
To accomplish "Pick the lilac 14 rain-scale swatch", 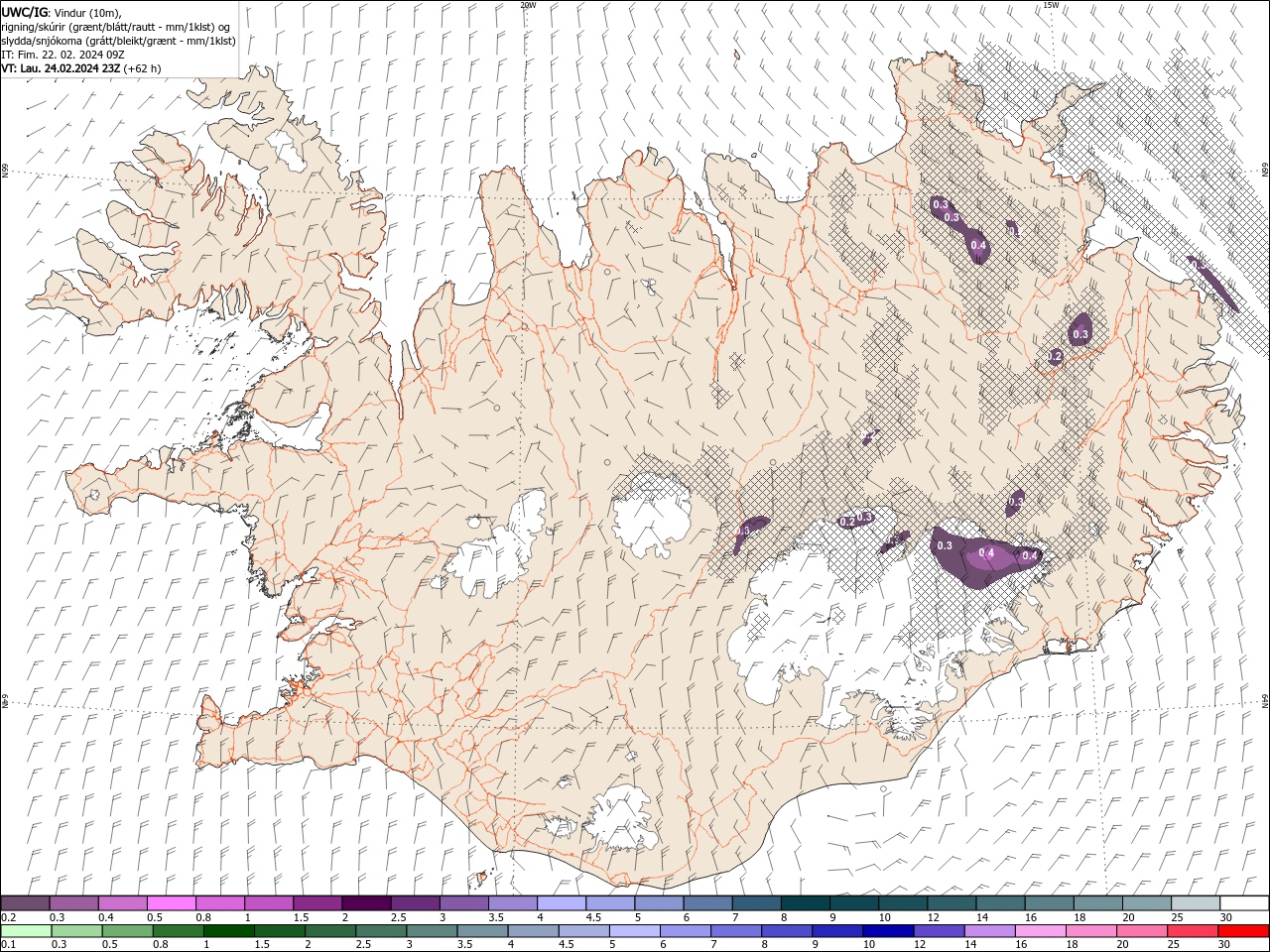I will click(990, 931).
